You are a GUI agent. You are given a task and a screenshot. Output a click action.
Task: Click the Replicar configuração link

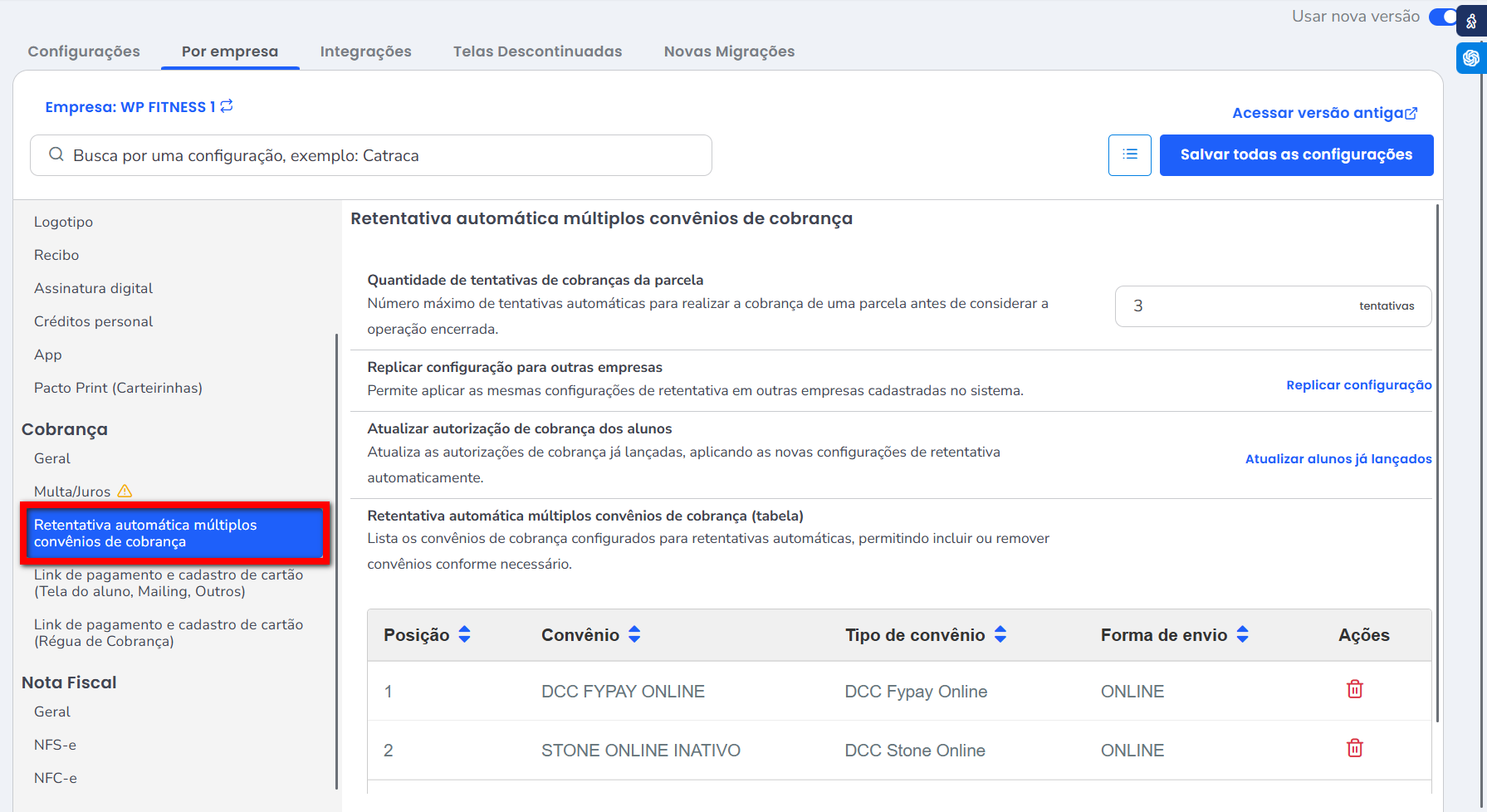pyautogui.click(x=1358, y=385)
